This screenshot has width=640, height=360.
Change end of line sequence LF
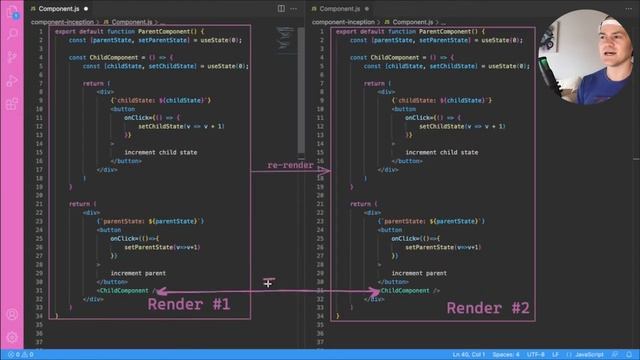pyautogui.click(x=555, y=354)
